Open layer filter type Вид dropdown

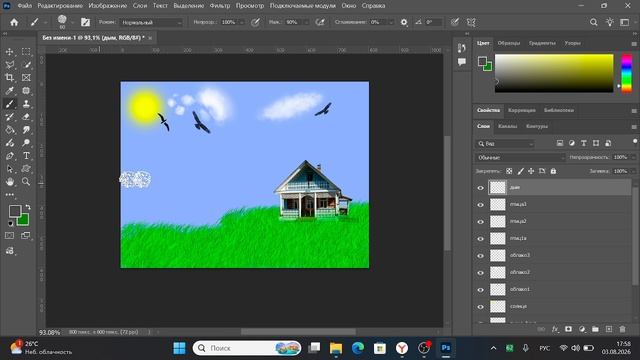pos(505,144)
